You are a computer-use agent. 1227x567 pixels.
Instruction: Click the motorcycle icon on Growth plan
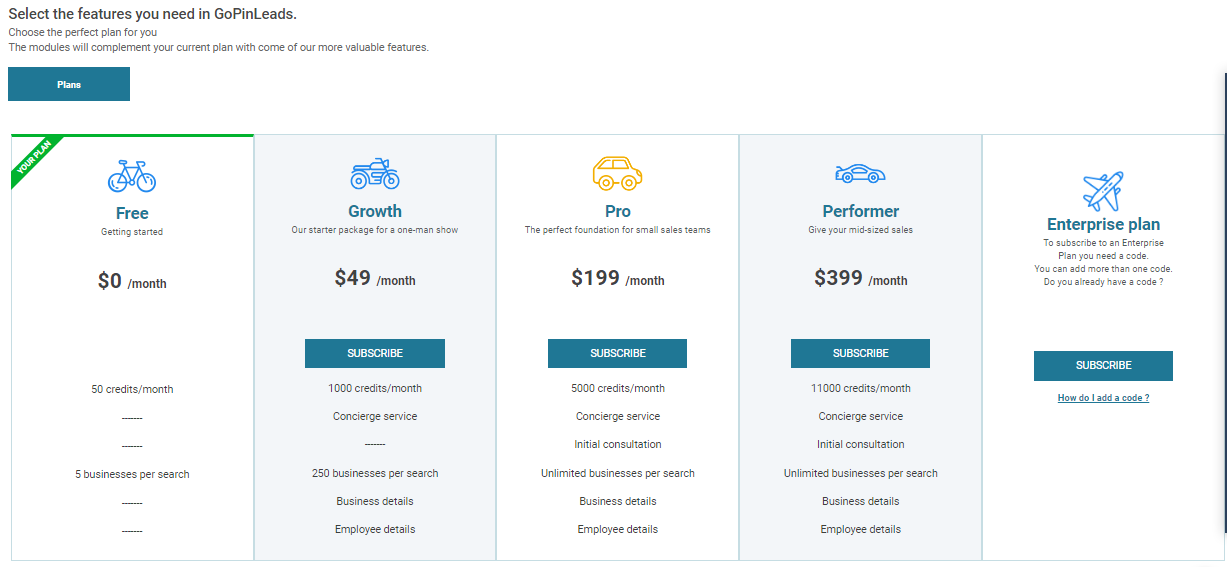point(375,173)
